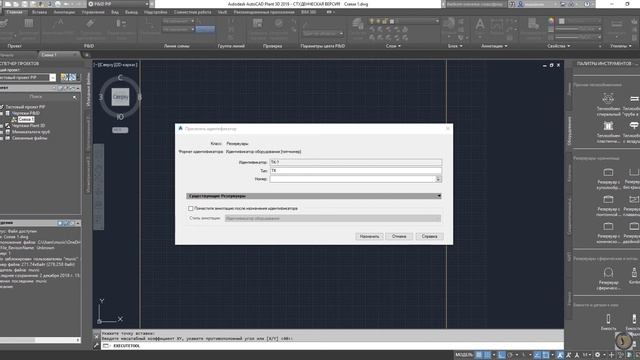Switch МОДЕЛЬ space toggle in status bar
640x360 pixels.
(464, 355)
